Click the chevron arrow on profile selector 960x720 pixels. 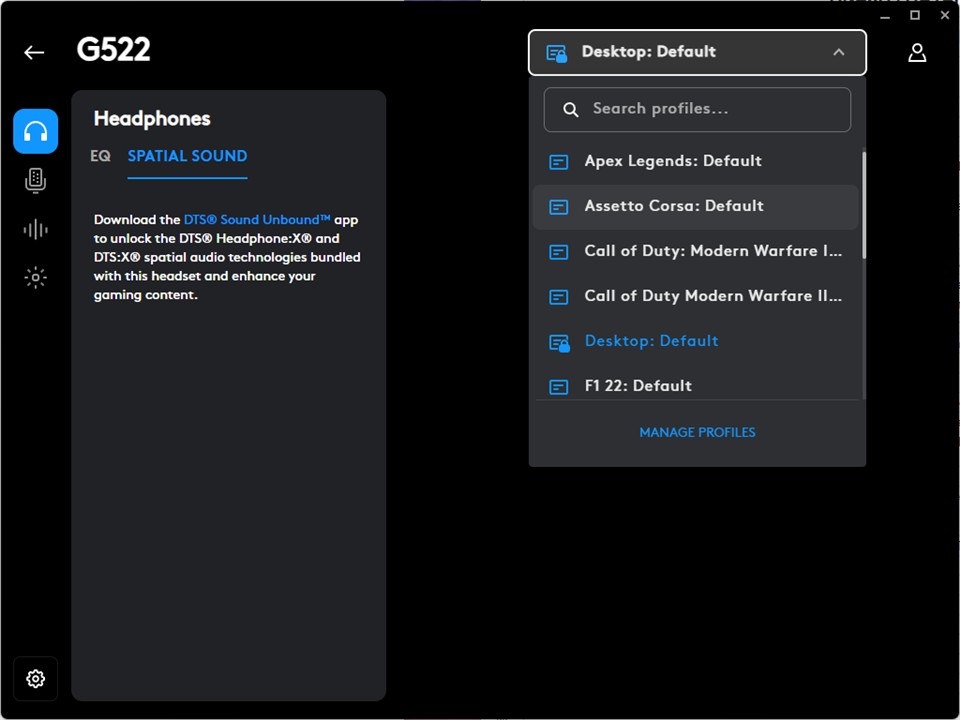coord(838,52)
